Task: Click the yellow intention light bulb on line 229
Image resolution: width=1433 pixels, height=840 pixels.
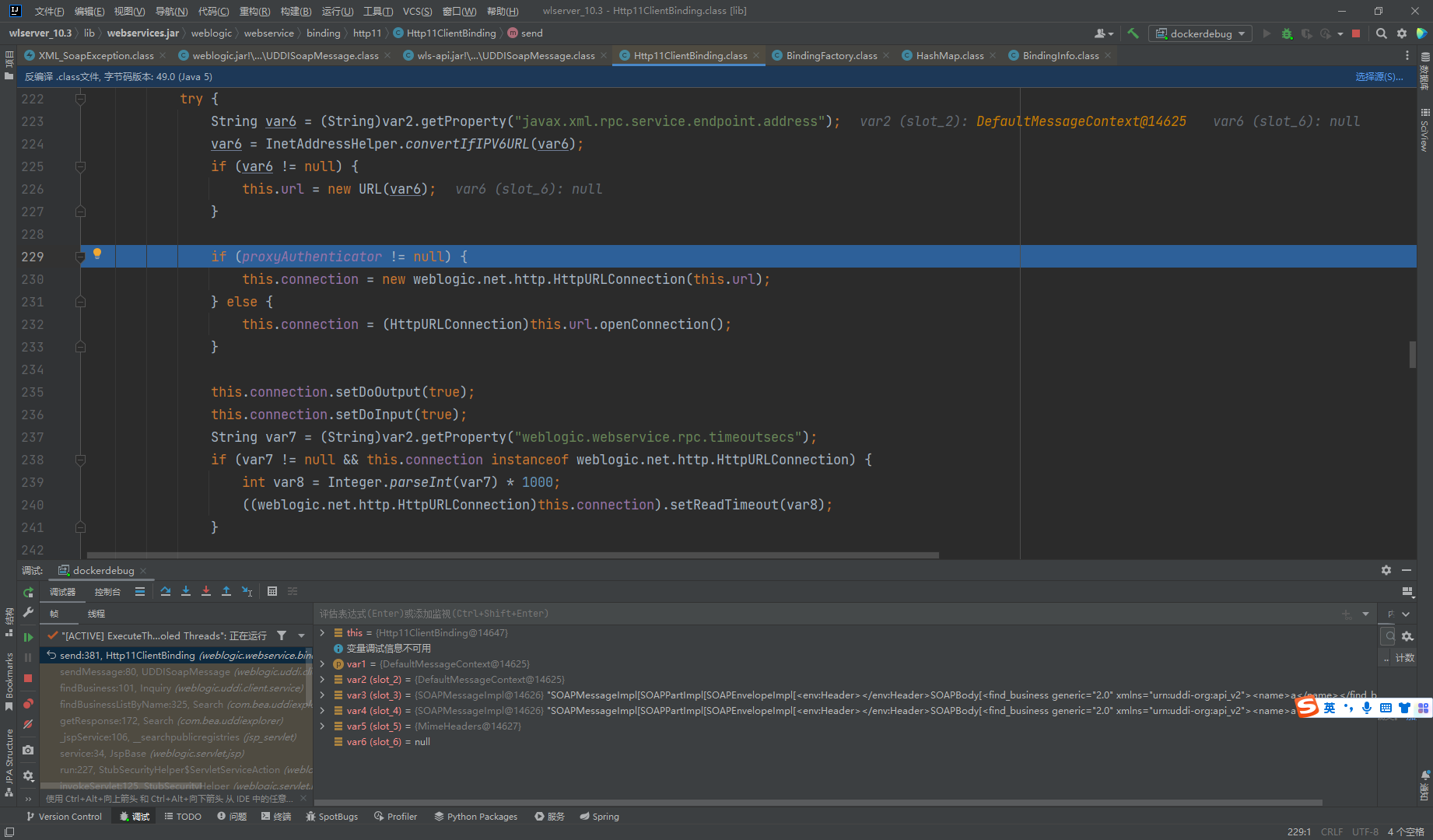Action: click(x=97, y=254)
